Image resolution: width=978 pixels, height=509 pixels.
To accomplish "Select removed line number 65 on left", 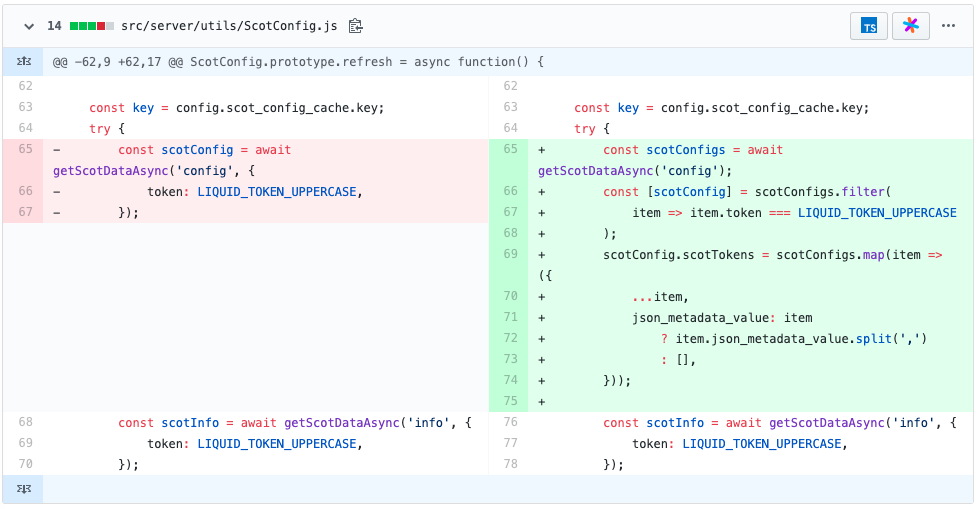I will click(25, 150).
